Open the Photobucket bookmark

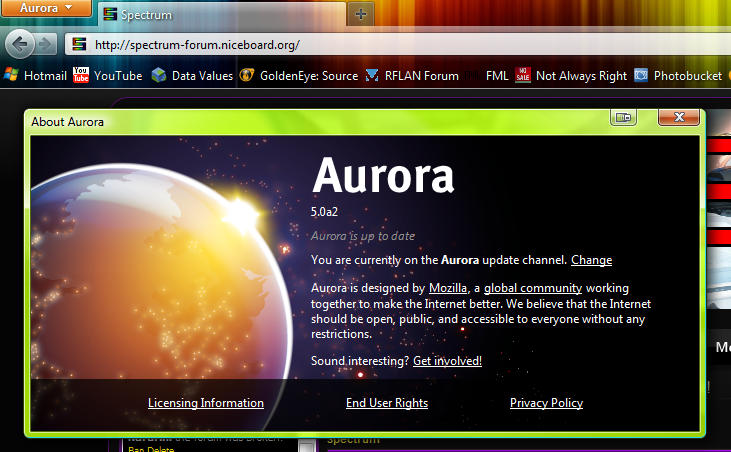tap(678, 75)
